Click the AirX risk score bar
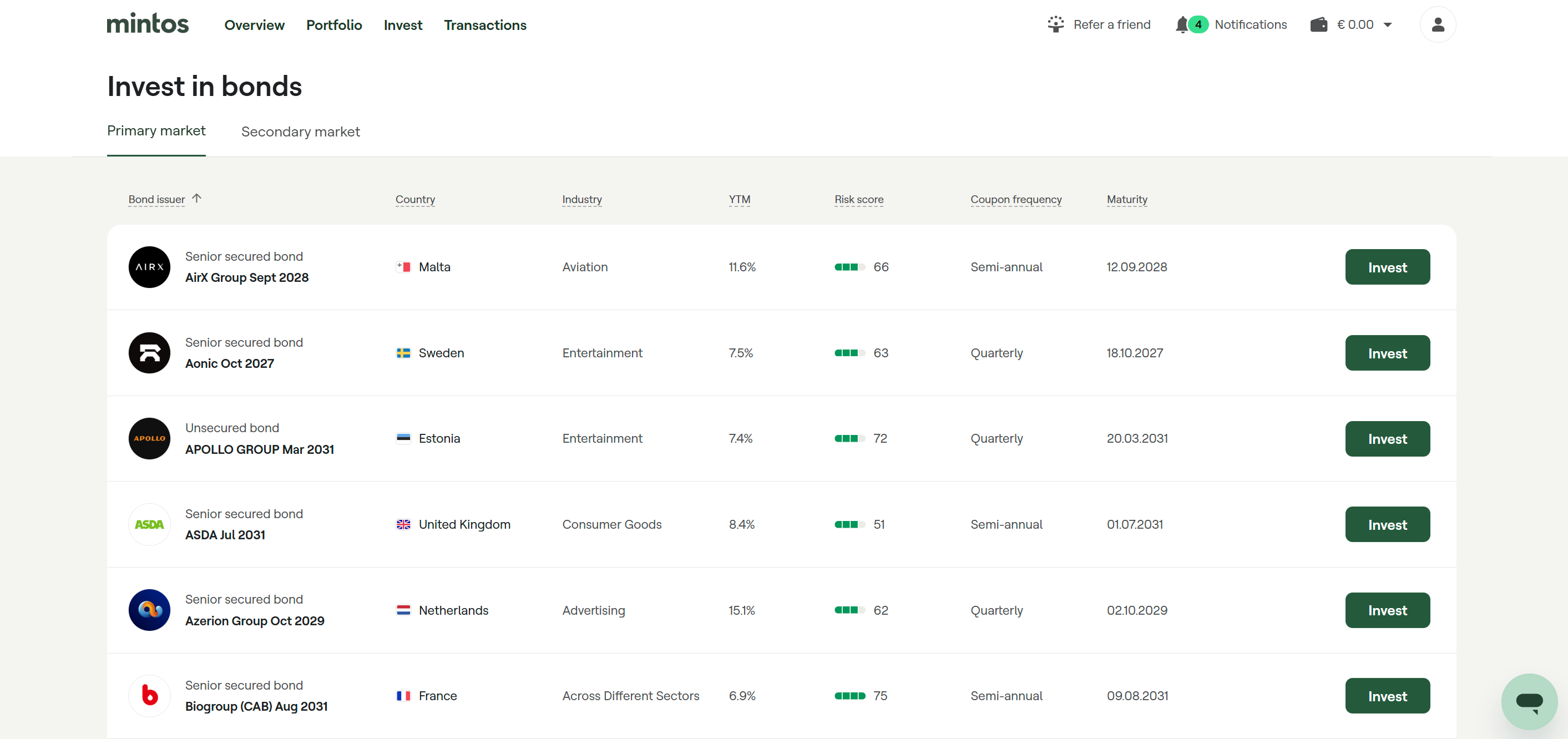 tap(849, 267)
